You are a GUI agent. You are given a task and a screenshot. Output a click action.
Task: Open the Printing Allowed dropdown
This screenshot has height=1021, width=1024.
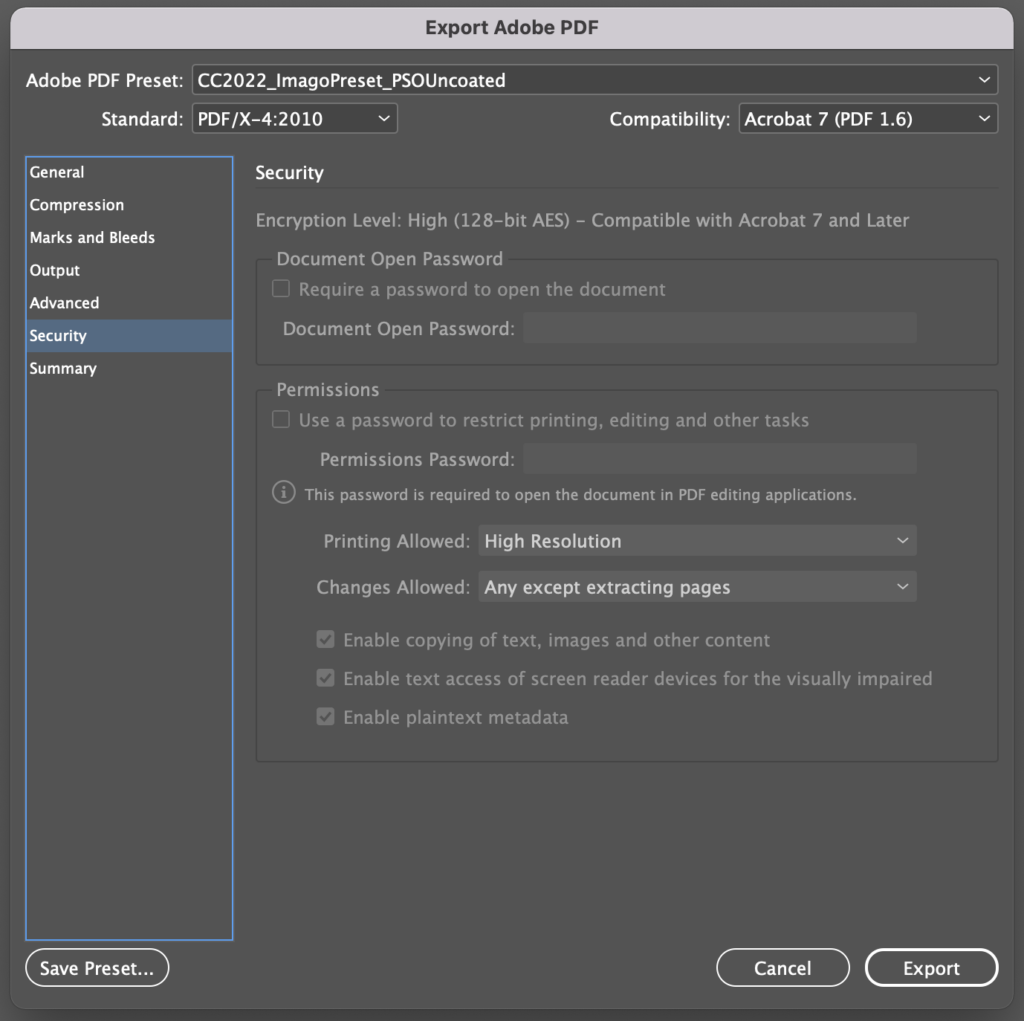[x=697, y=540]
